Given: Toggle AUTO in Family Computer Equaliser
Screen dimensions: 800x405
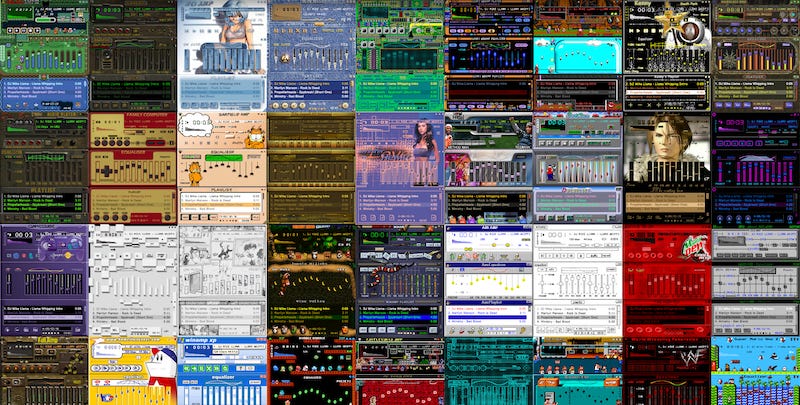Looking at the screenshot, I should coord(106,157).
